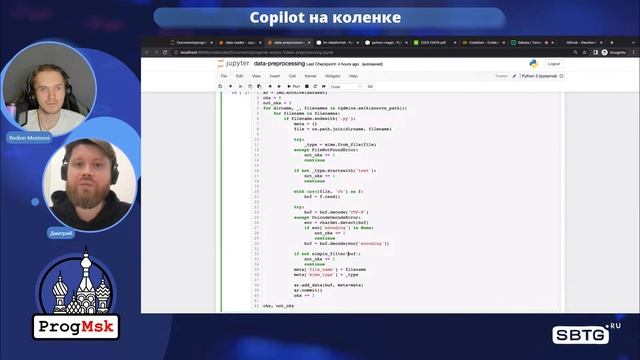The width and height of the screenshot is (640, 360).
Task: Click the Logout button
Action: coord(554,64)
